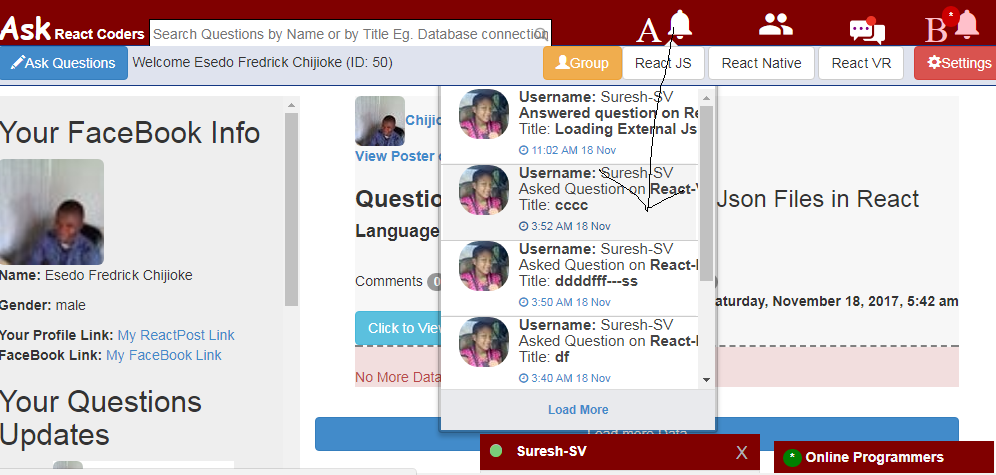Focus the Search Questions input field
The width and height of the screenshot is (996, 475).
click(x=350, y=34)
